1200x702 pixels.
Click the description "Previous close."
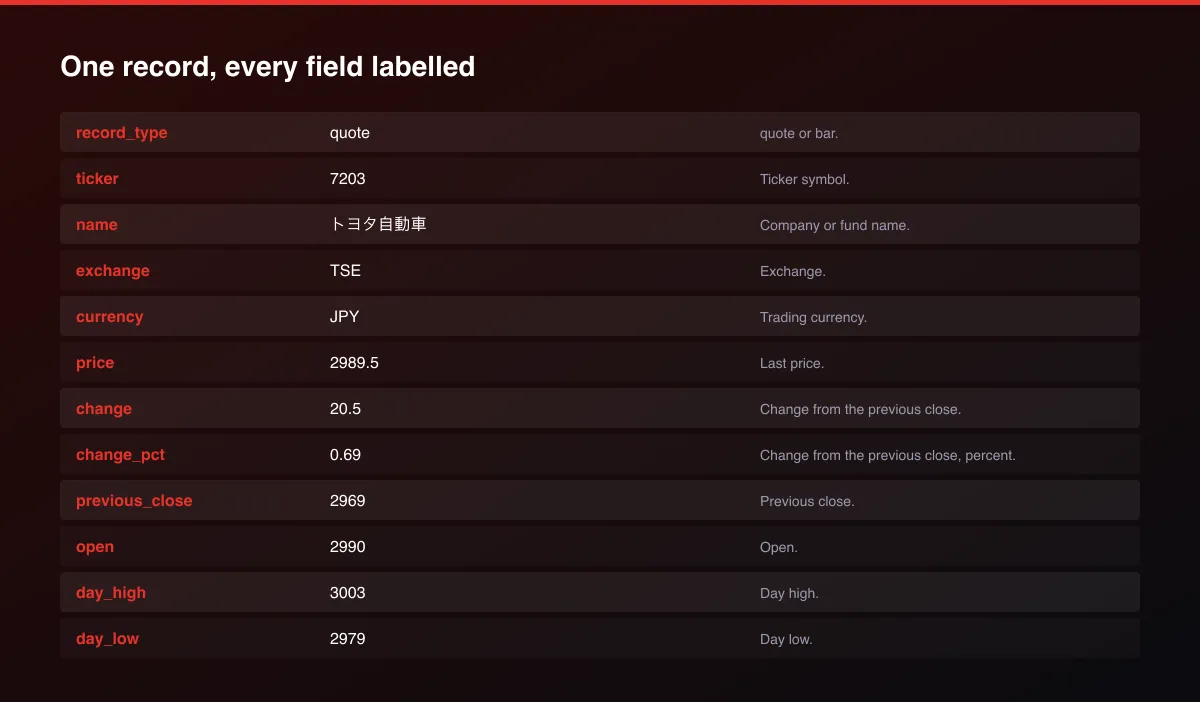pyautogui.click(x=807, y=501)
